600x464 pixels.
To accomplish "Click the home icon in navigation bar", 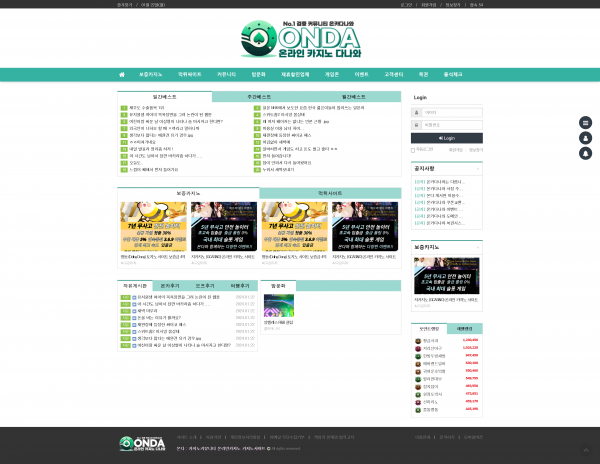I will point(122,74).
